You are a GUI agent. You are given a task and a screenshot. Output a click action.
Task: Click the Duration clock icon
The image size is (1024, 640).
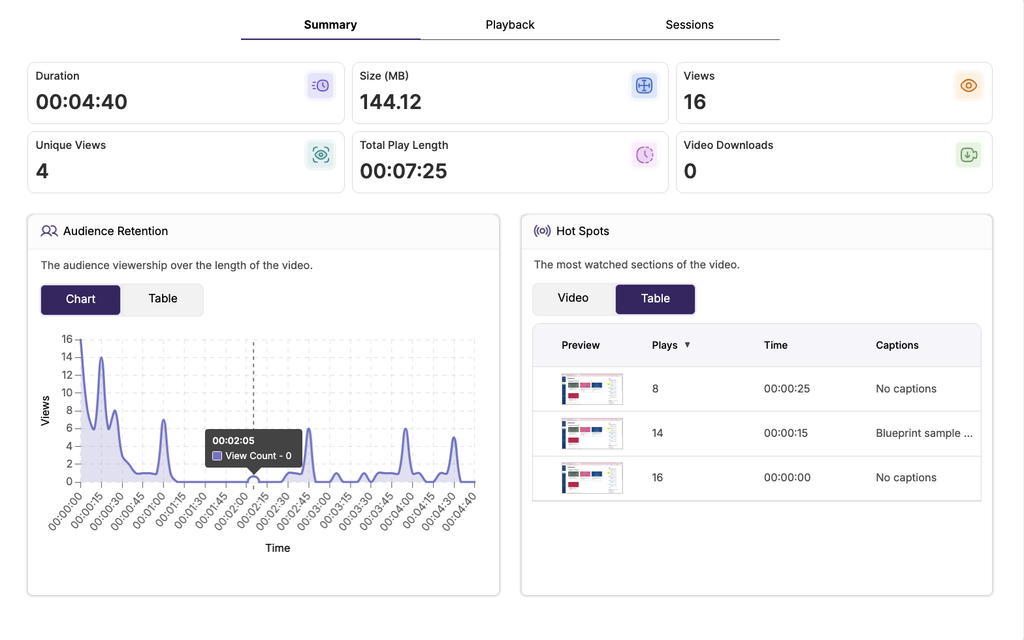[320, 86]
